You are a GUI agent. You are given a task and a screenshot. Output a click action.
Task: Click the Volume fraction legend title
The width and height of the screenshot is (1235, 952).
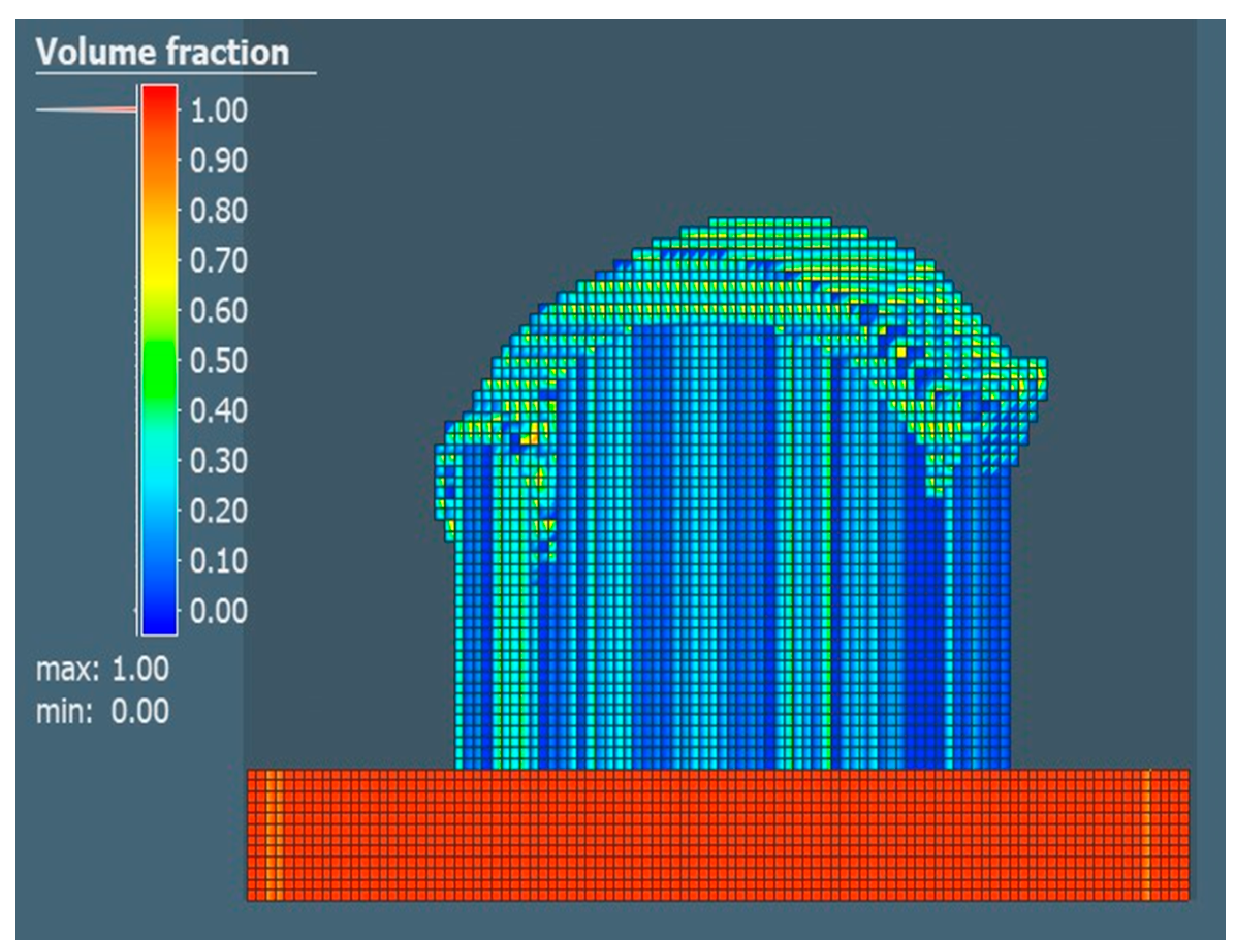point(162,53)
